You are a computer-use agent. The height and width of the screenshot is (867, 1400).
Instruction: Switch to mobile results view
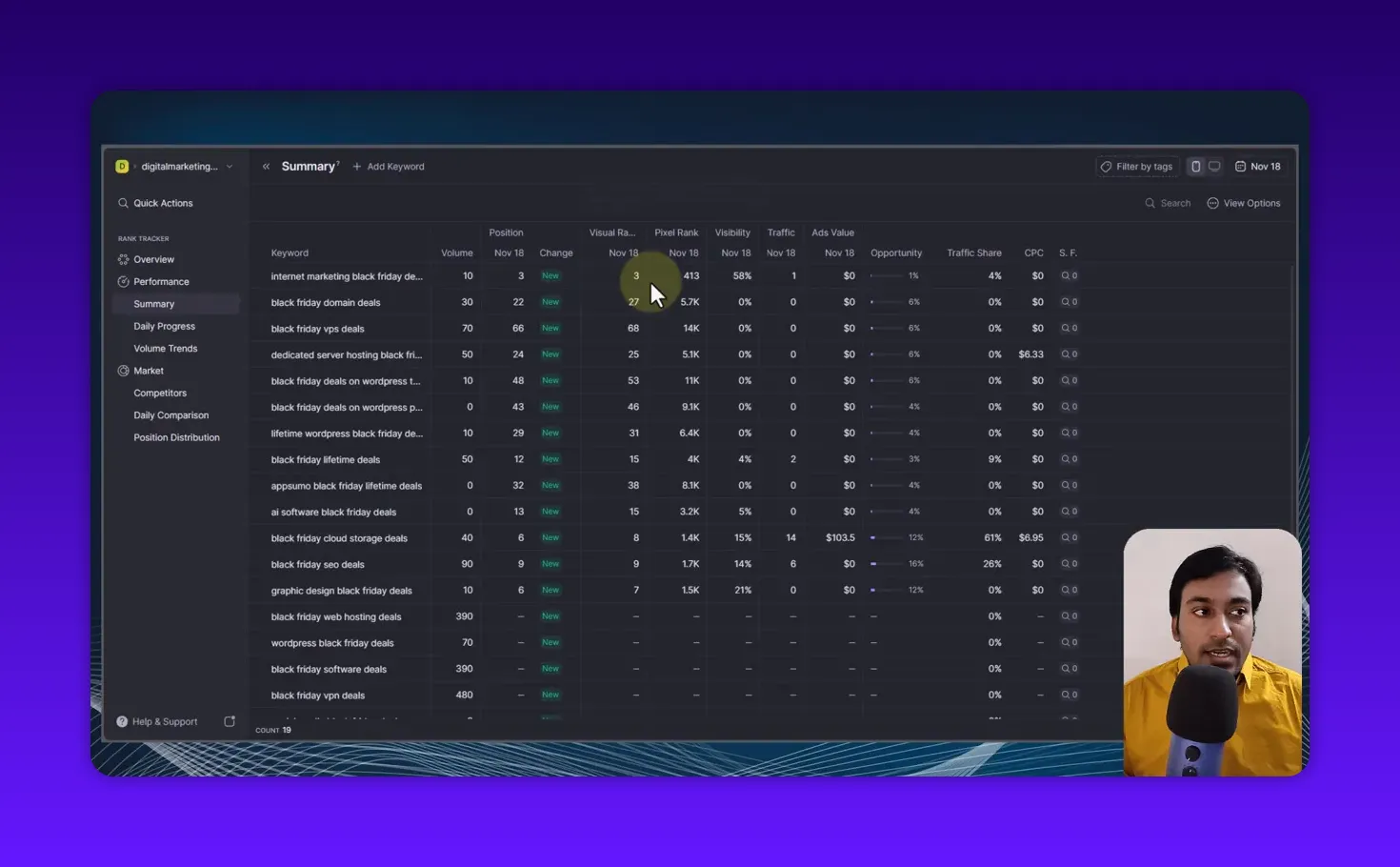coord(1196,166)
